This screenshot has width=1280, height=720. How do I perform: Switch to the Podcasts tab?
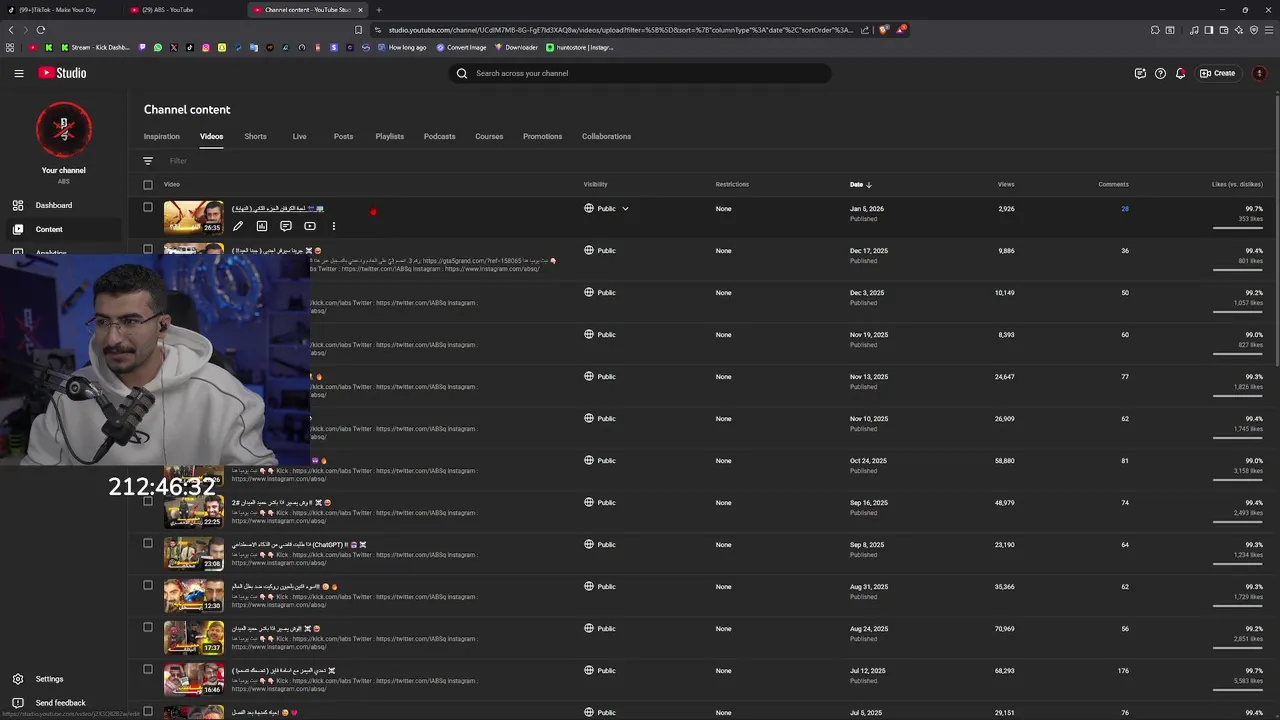439,136
